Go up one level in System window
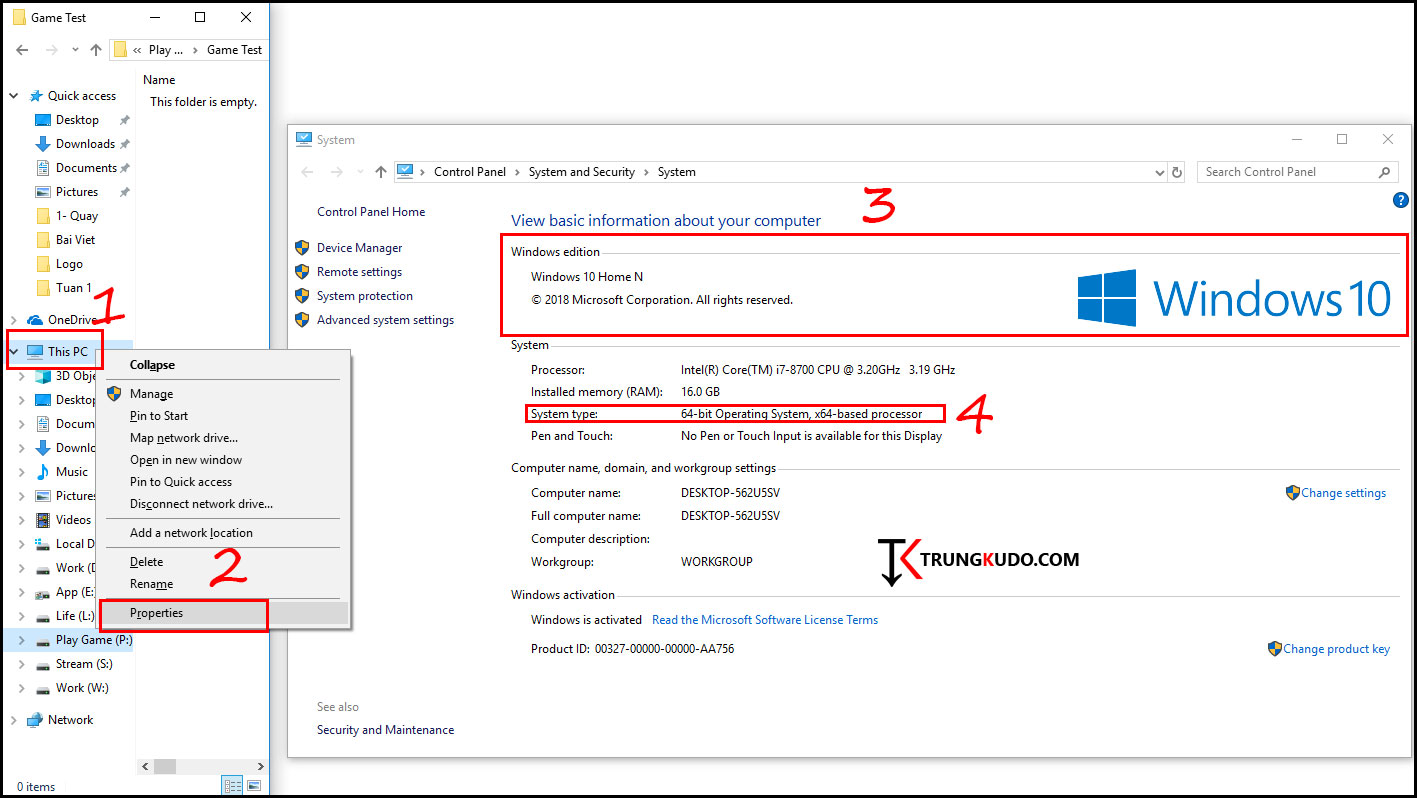The height and width of the screenshot is (798, 1417). point(380,172)
